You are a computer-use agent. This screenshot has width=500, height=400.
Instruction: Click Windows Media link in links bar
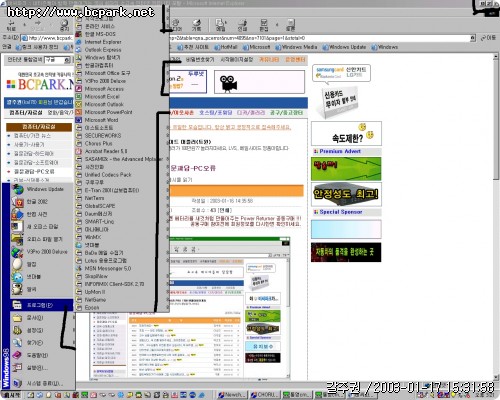[296, 47]
